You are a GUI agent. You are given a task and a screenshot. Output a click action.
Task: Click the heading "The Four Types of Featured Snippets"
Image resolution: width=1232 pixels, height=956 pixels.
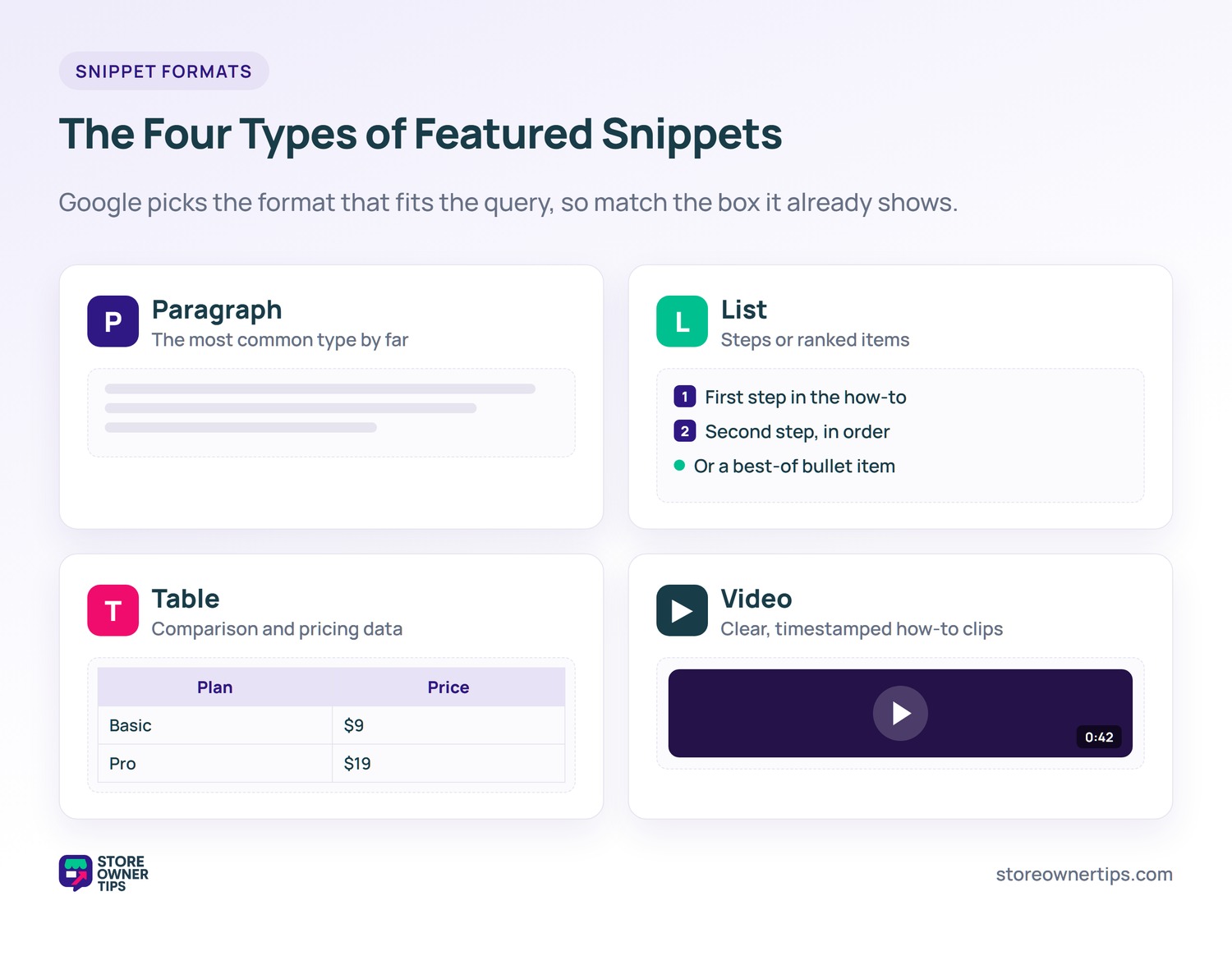[x=421, y=134]
